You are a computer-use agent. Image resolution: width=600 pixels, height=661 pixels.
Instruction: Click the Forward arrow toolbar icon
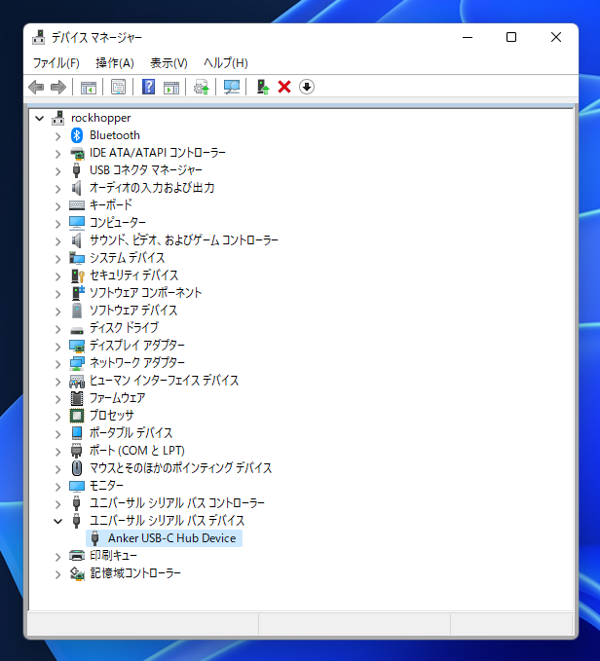[x=58, y=87]
